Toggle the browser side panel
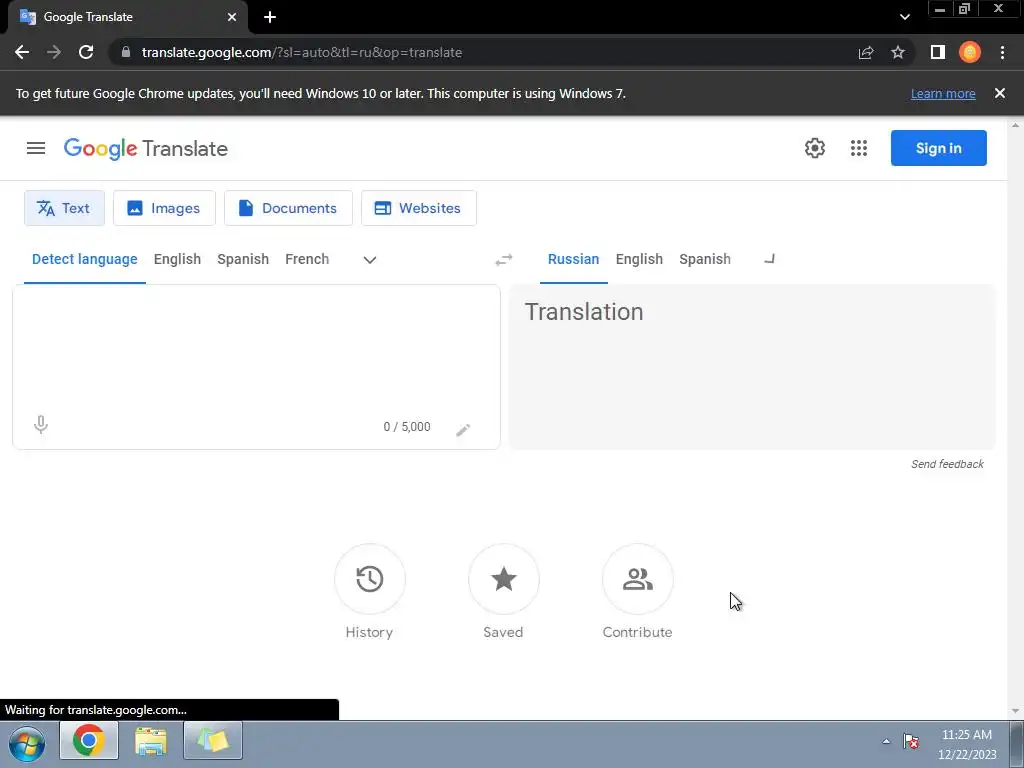This screenshot has height=768, width=1024. (x=938, y=52)
